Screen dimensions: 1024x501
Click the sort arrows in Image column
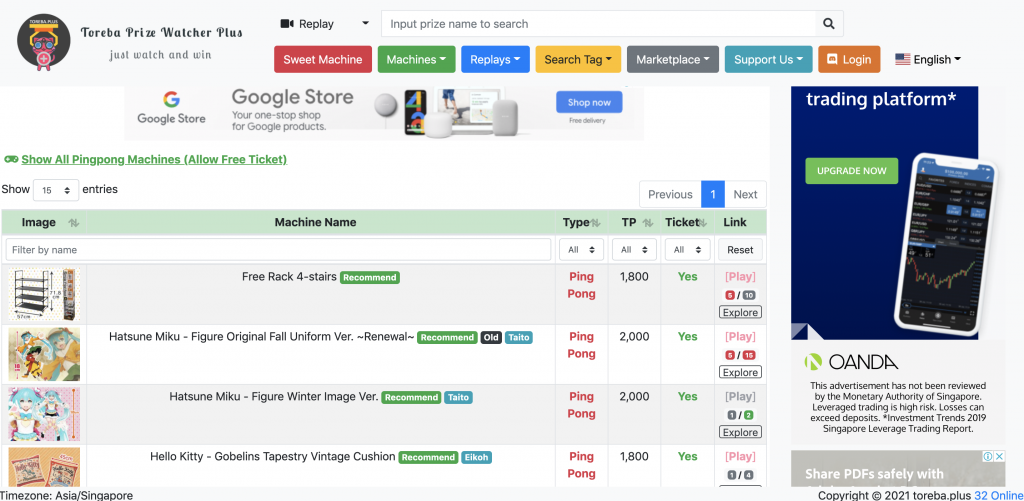coord(73,223)
